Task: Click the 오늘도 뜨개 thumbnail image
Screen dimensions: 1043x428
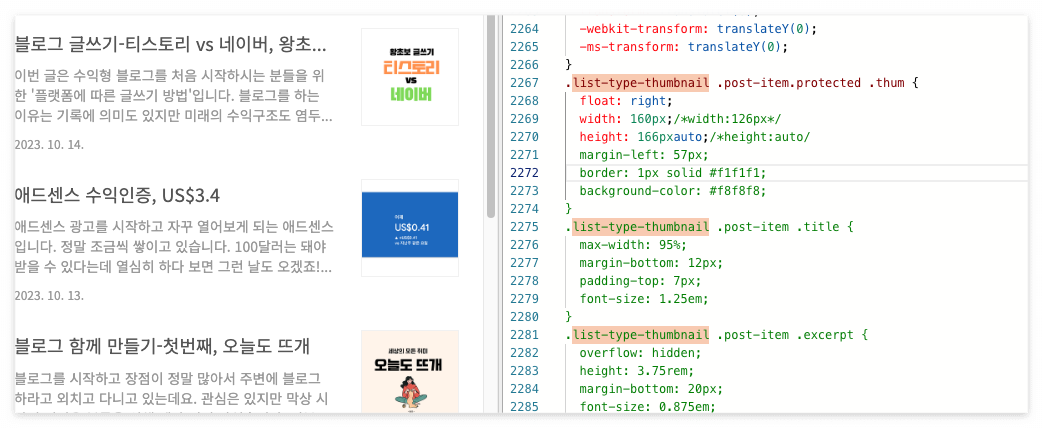Action: click(x=410, y=371)
